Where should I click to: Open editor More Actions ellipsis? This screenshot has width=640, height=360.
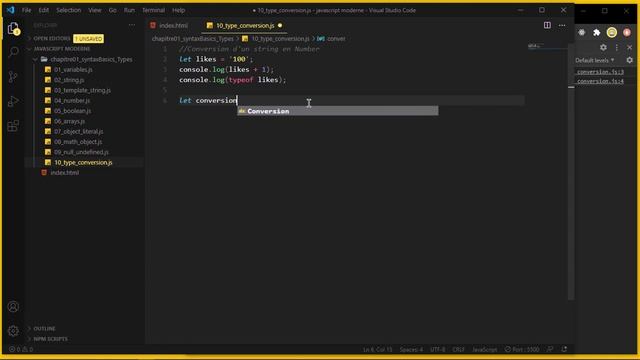pos(562,25)
